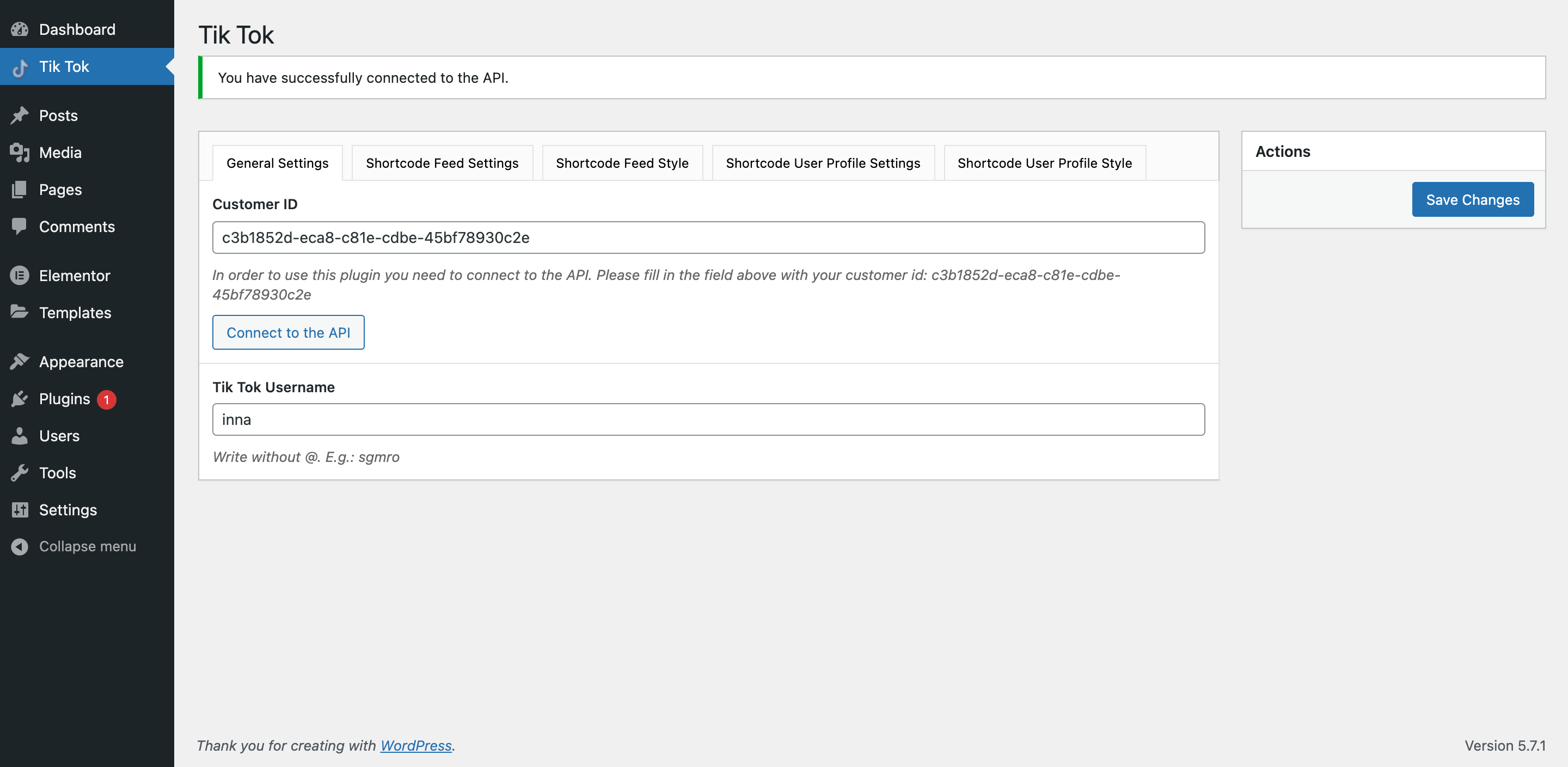Click the Posts pushpin icon
The height and width of the screenshot is (767, 1568).
pos(20,115)
